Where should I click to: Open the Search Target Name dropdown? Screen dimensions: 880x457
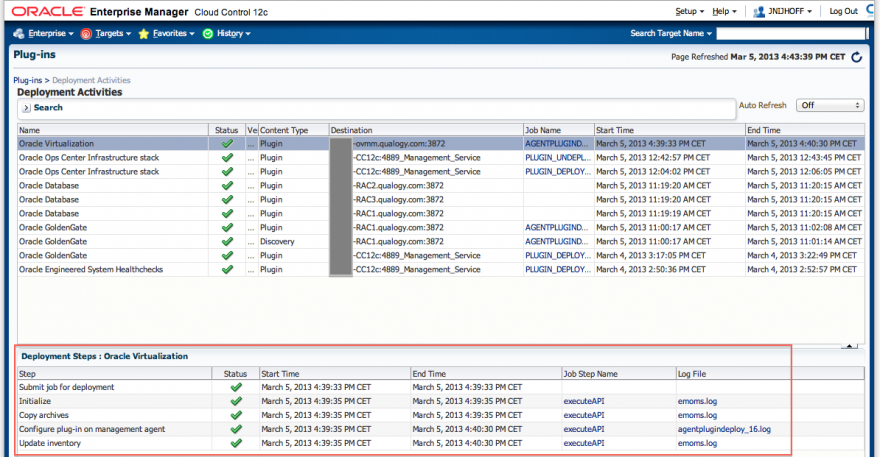coord(671,34)
